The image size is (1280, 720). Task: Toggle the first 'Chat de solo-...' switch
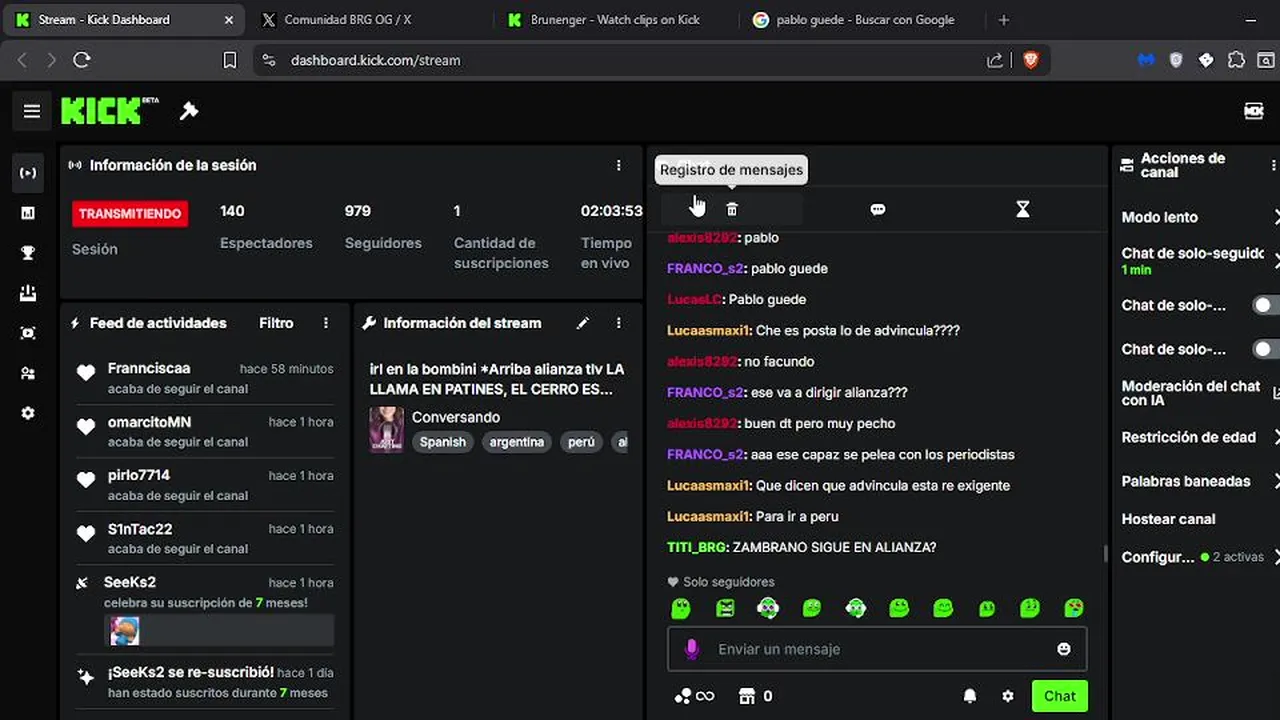point(1266,305)
